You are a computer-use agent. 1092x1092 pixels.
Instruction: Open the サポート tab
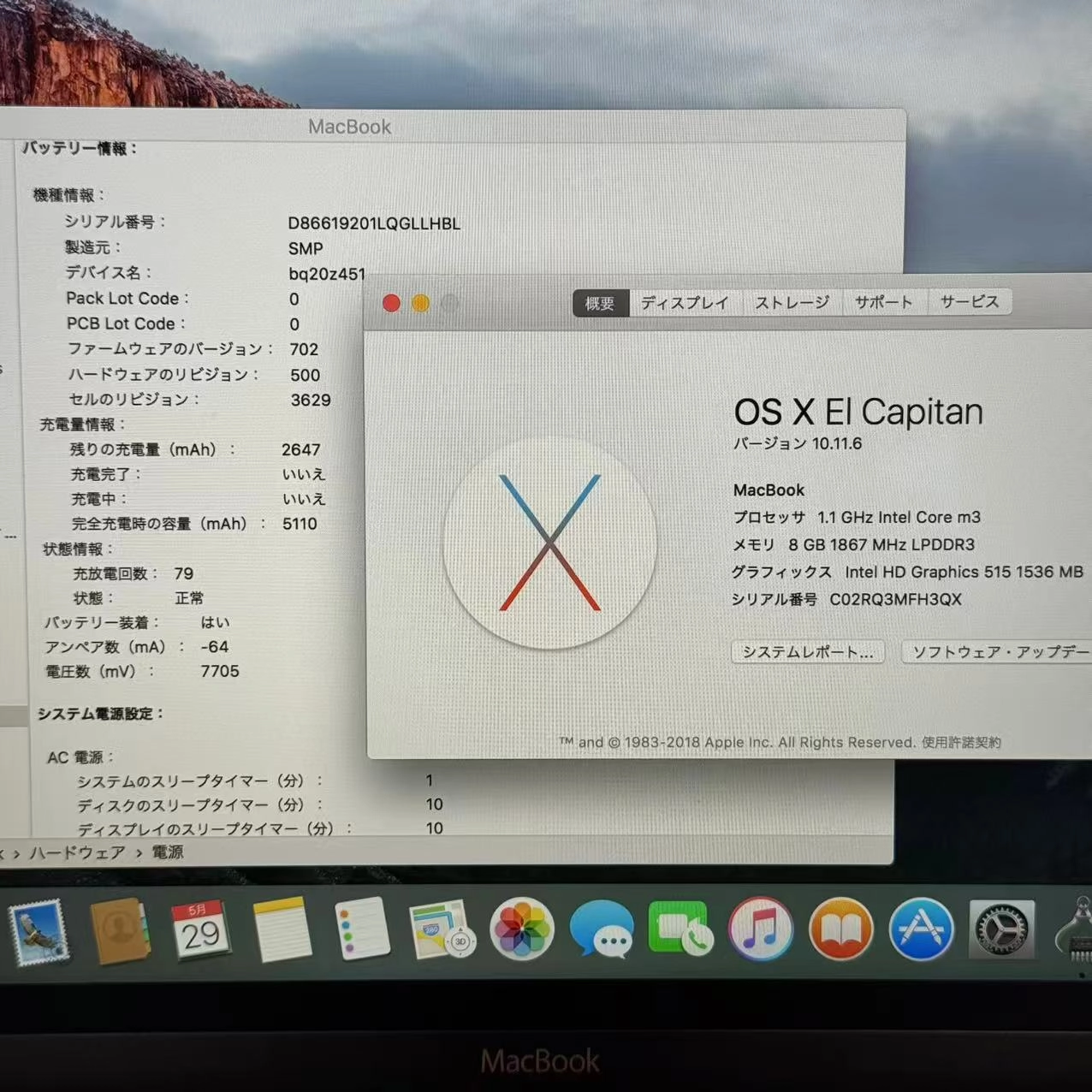(x=883, y=301)
